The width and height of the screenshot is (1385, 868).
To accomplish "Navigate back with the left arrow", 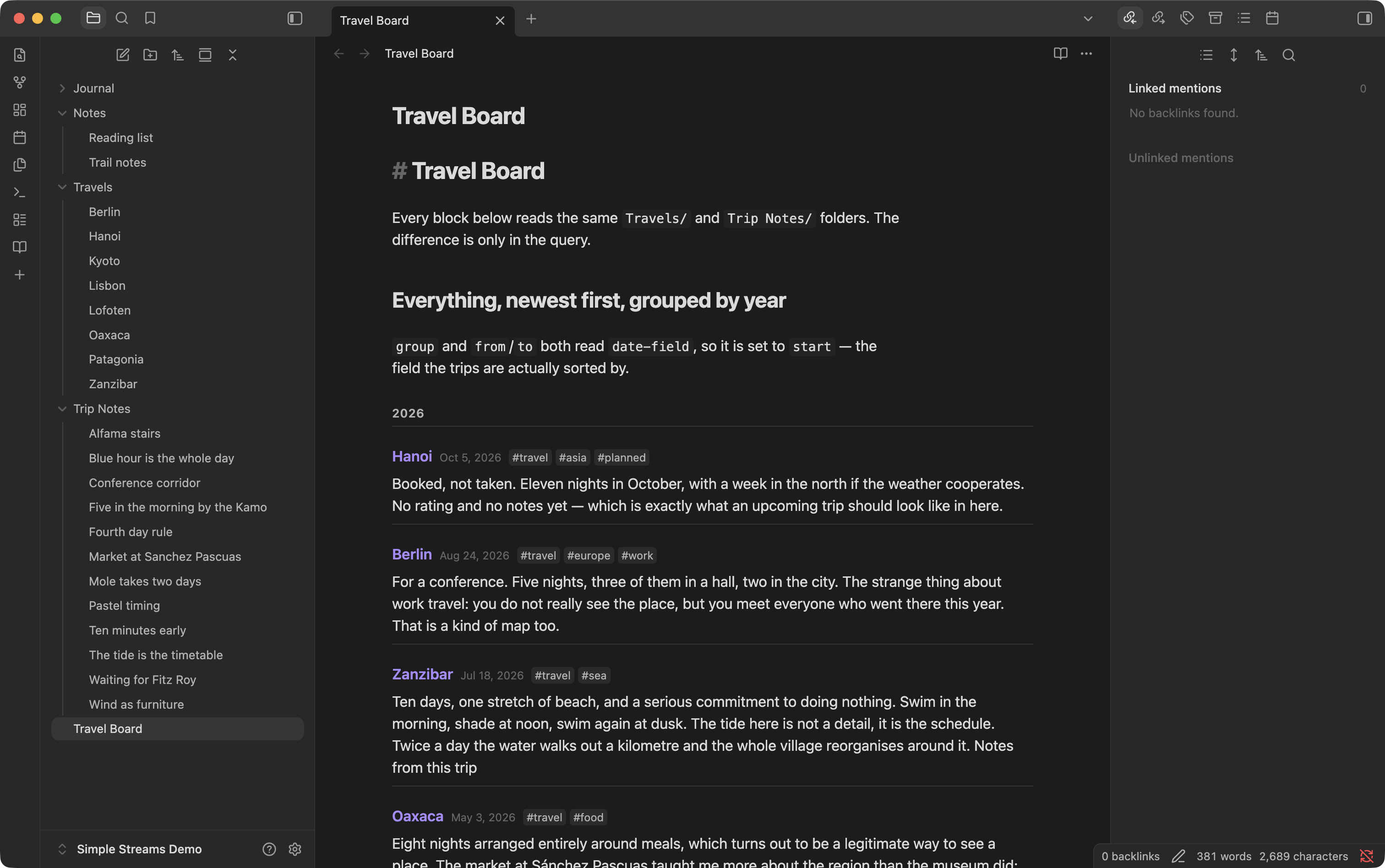I will [339, 54].
